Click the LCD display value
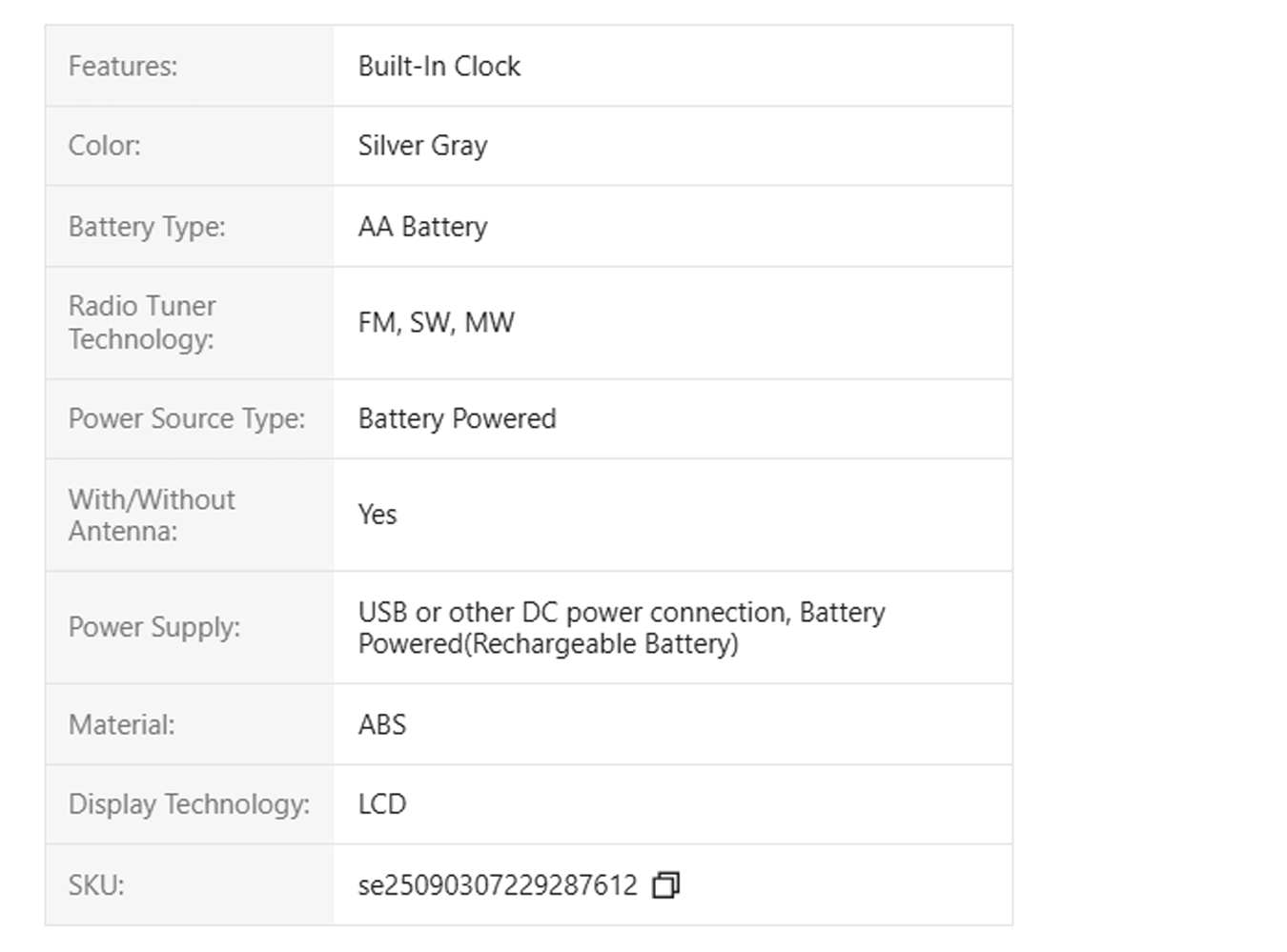This screenshot has width=1287, height=952. [382, 804]
